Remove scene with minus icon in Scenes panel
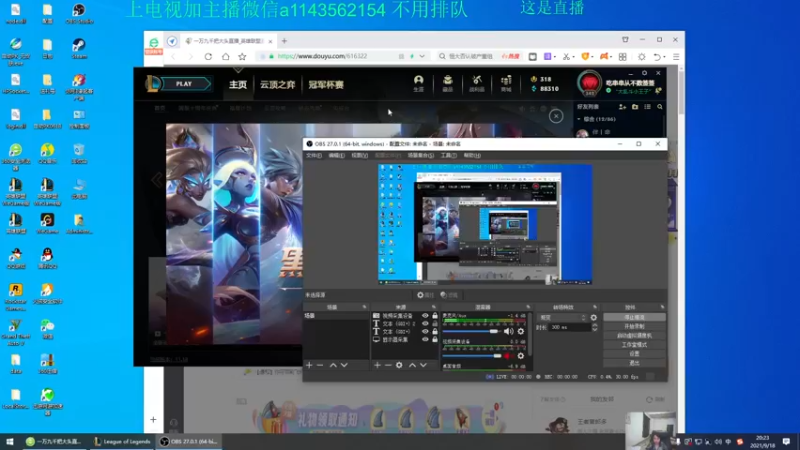Screen dimensions: 800x450 [320, 365]
